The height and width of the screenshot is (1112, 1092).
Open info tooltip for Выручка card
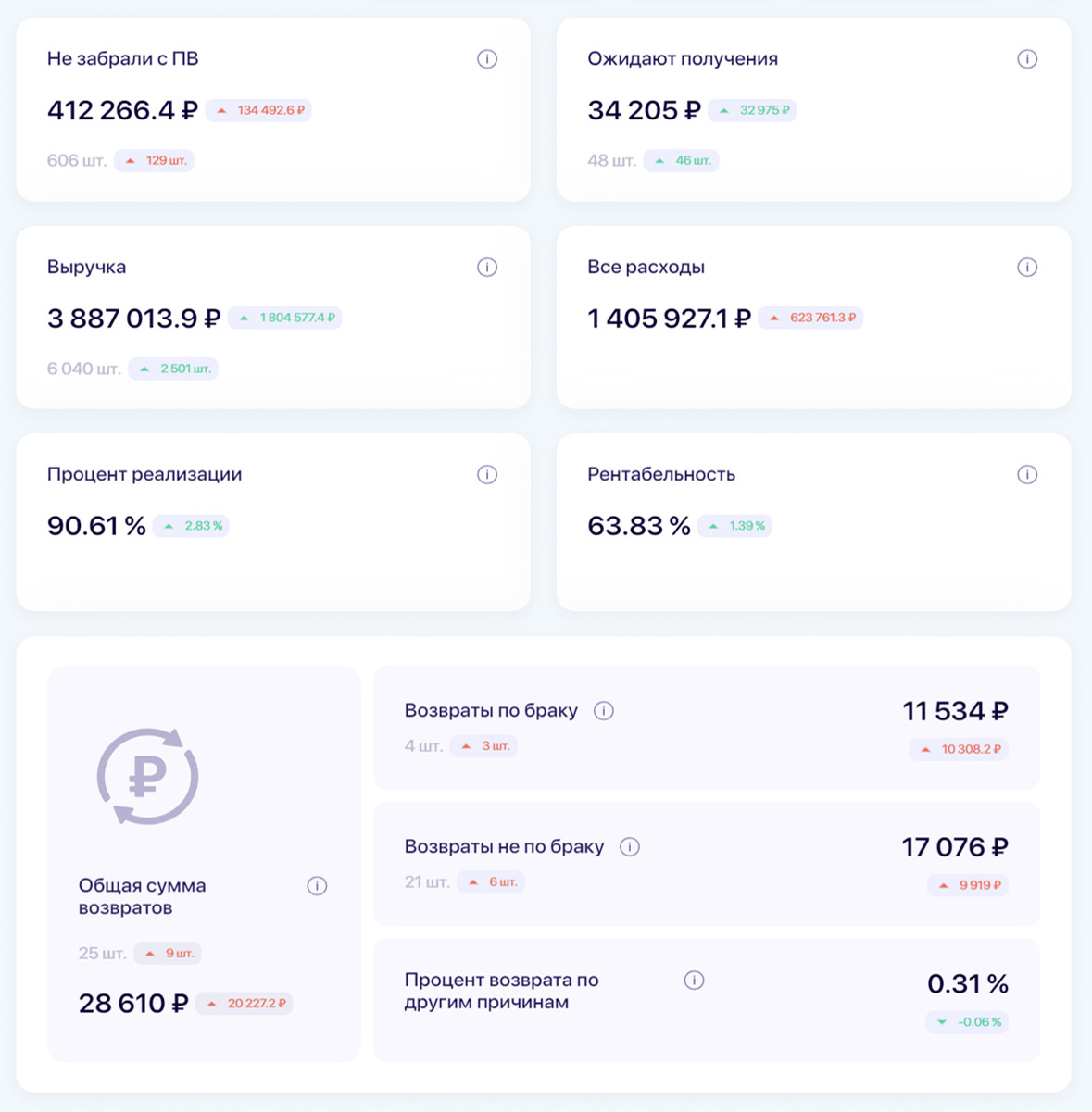(x=487, y=268)
